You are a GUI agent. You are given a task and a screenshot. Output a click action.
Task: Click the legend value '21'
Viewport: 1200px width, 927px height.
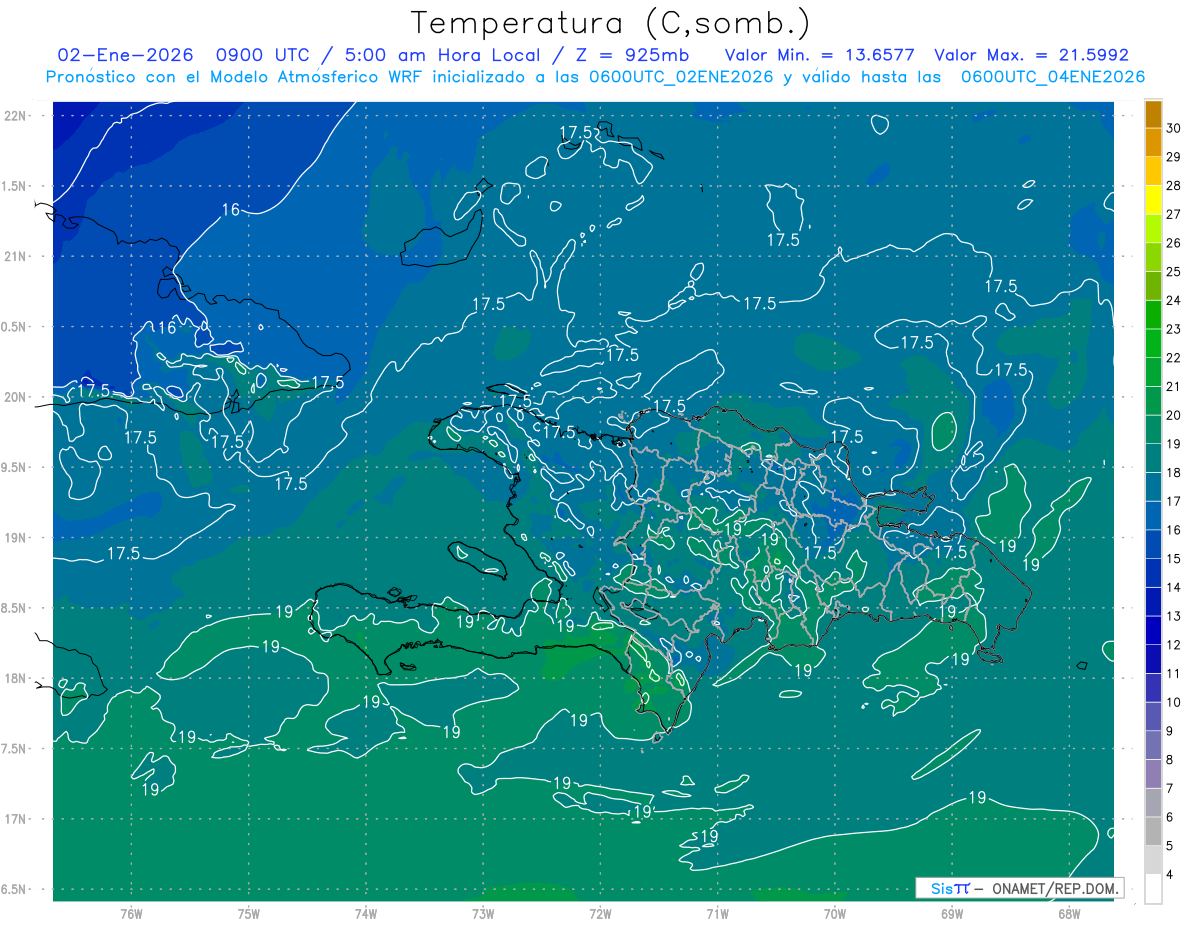pyautogui.click(x=1174, y=386)
